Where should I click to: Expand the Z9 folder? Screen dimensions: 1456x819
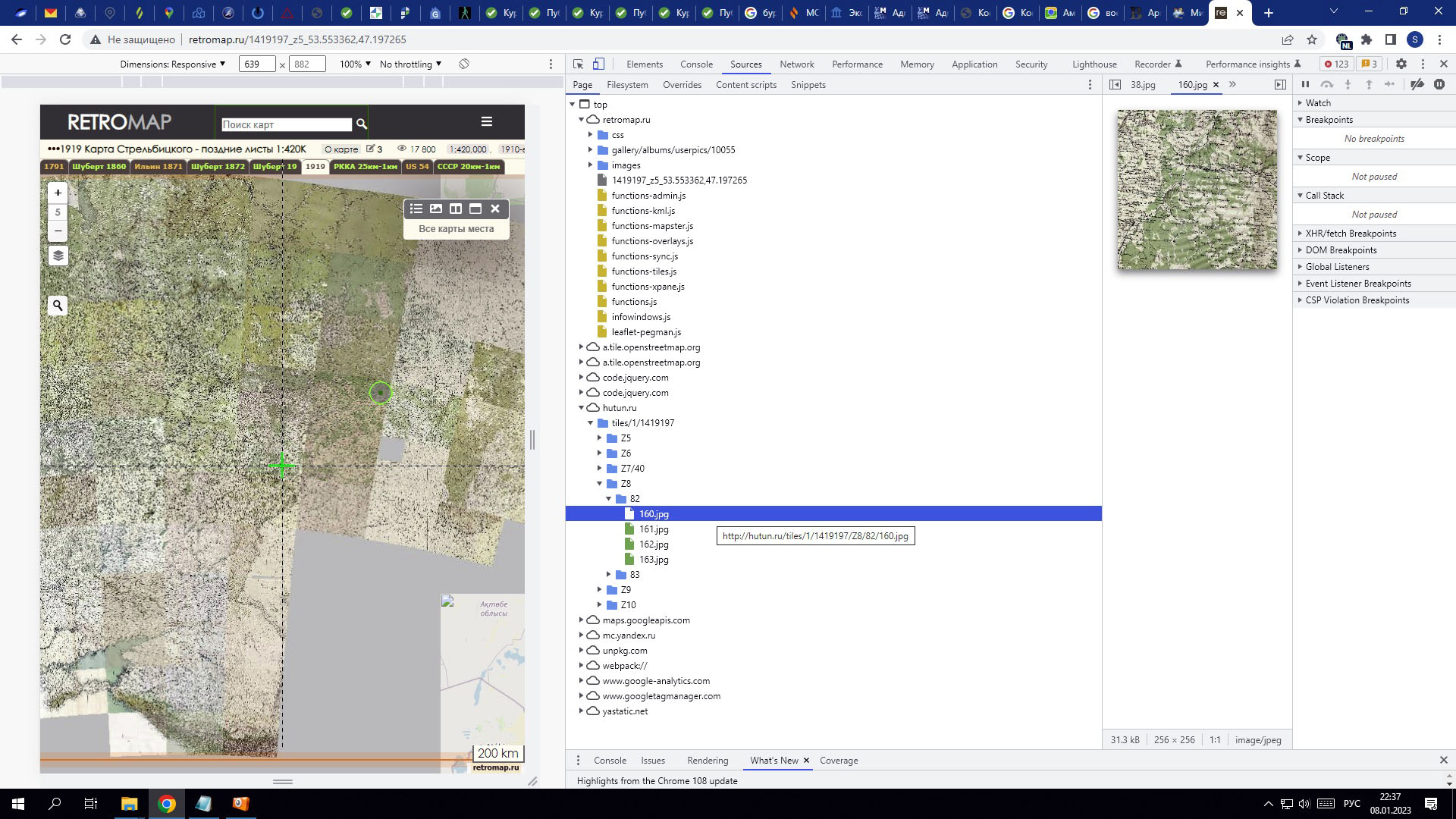click(600, 590)
